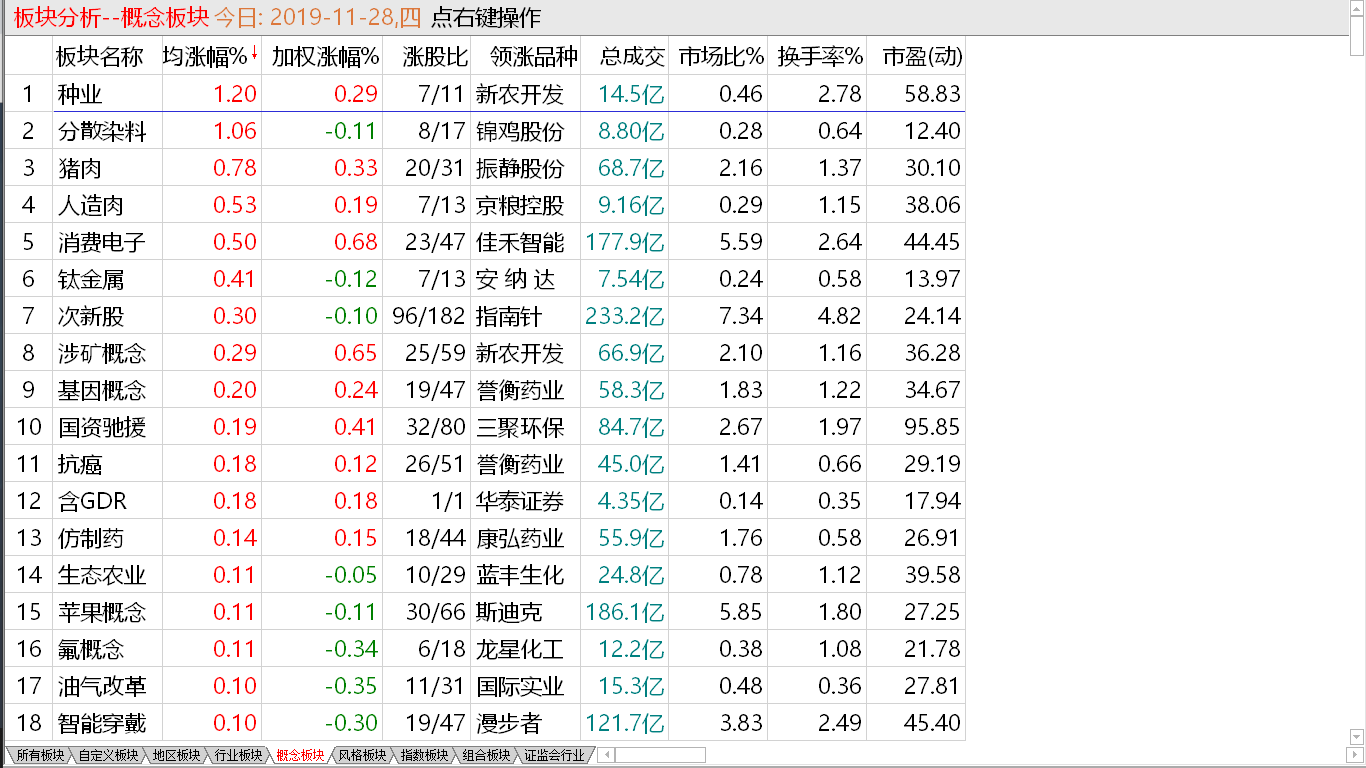Select the 猪肉 sector name

79,168
